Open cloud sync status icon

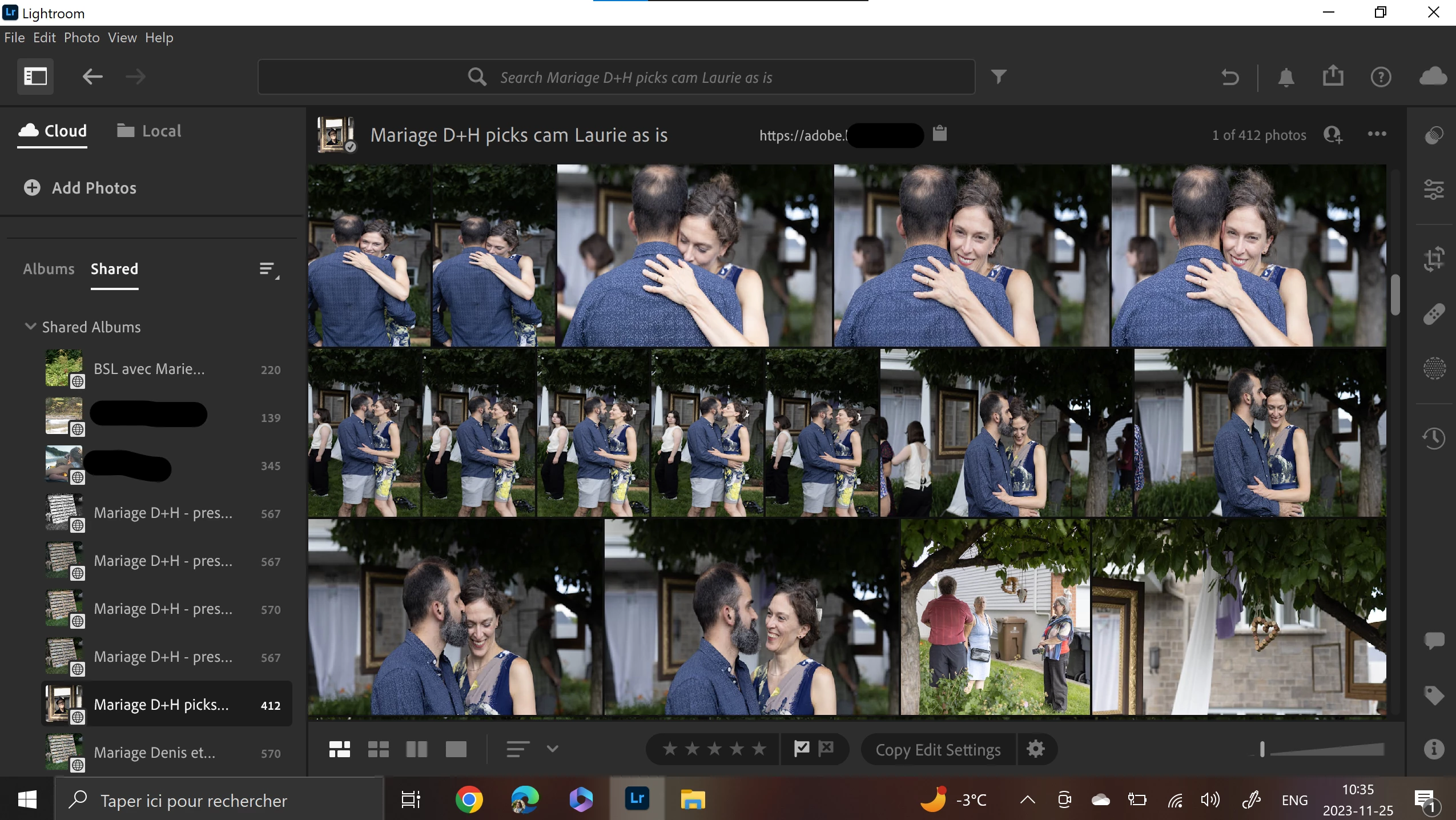pos(1433,77)
